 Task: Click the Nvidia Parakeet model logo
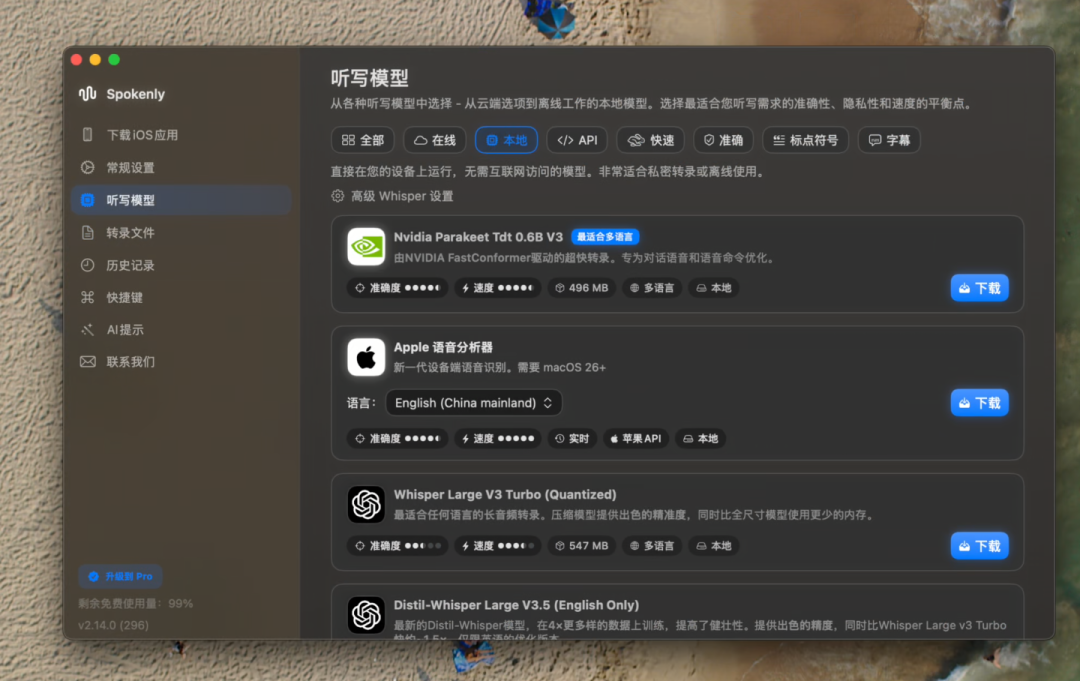pos(366,247)
